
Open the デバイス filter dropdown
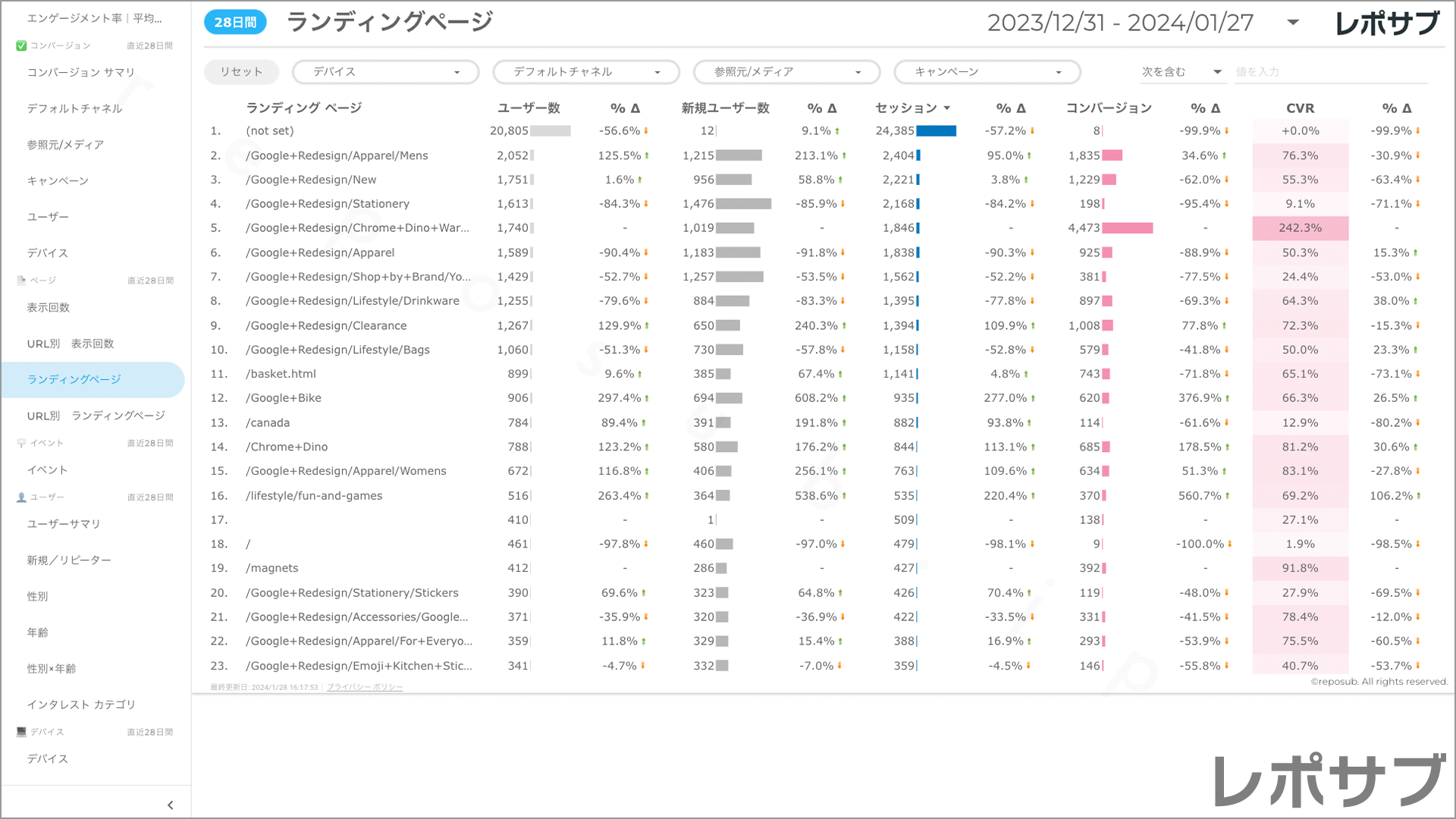click(x=386, y=72)
